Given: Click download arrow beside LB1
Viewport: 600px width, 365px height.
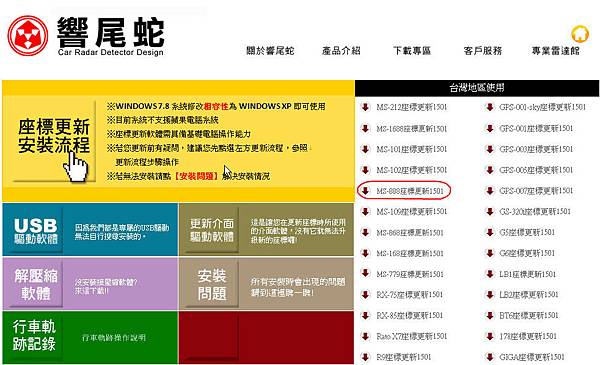Looking at the screenshot, I should point(489,274).
